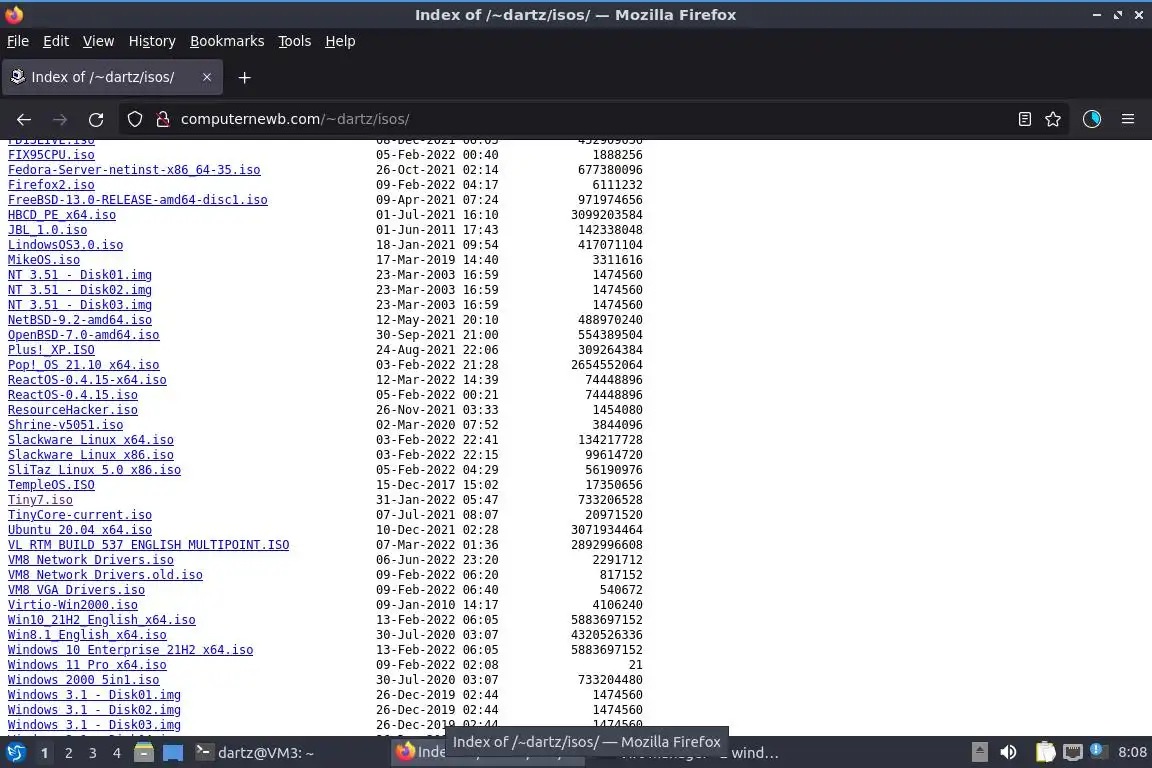Download TinyCore-current.iso
The width and height of the screenshot is (1152, 768).
[80, 514]
